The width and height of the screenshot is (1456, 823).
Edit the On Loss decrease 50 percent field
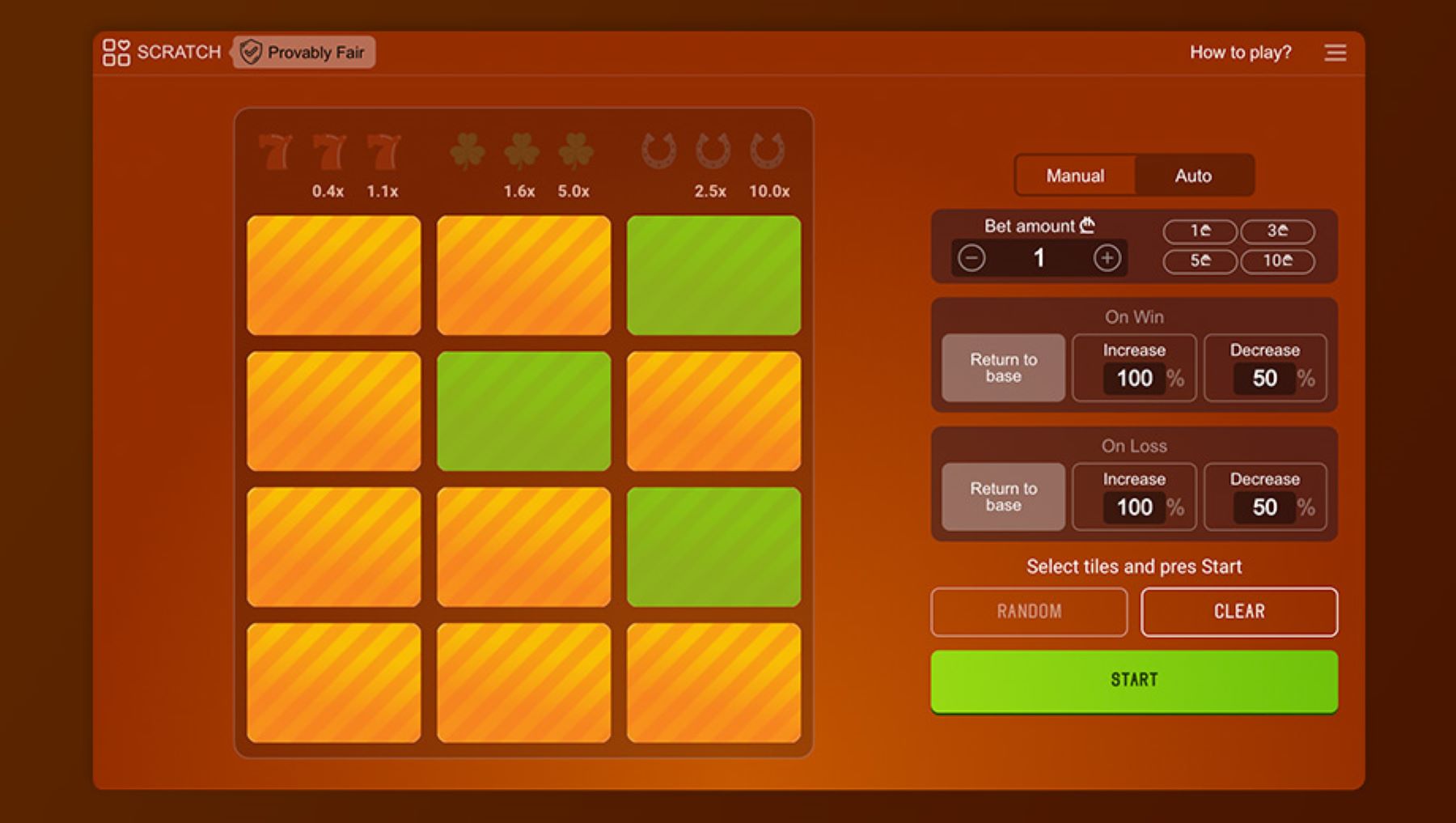pyautogui.click(x=1264, y=507)
